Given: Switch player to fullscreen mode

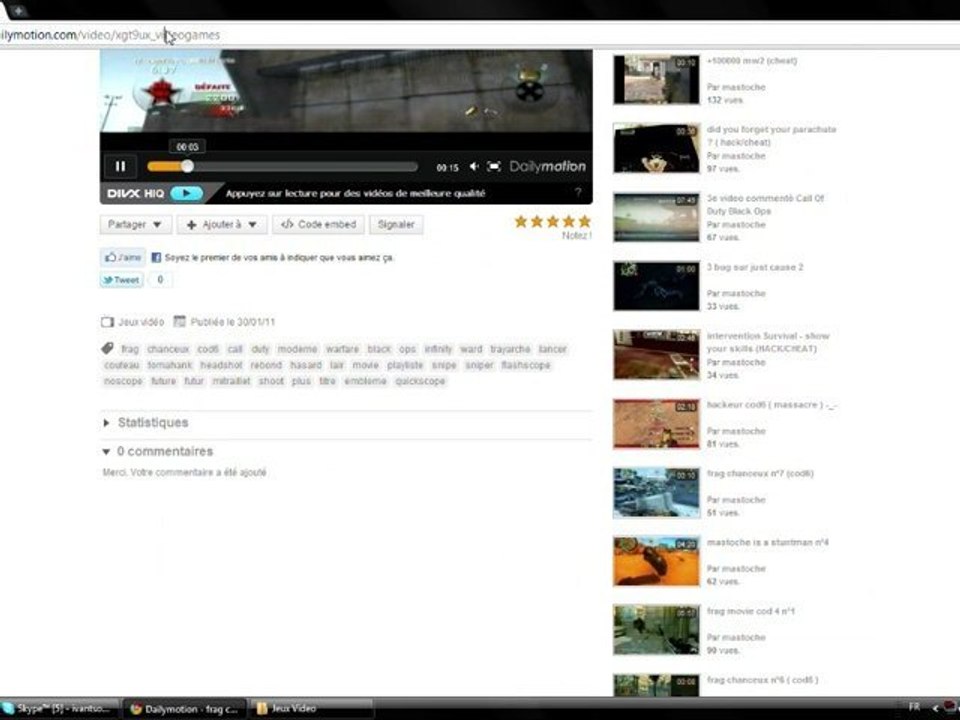Looking at the screenshot, I should click(493, 167).
